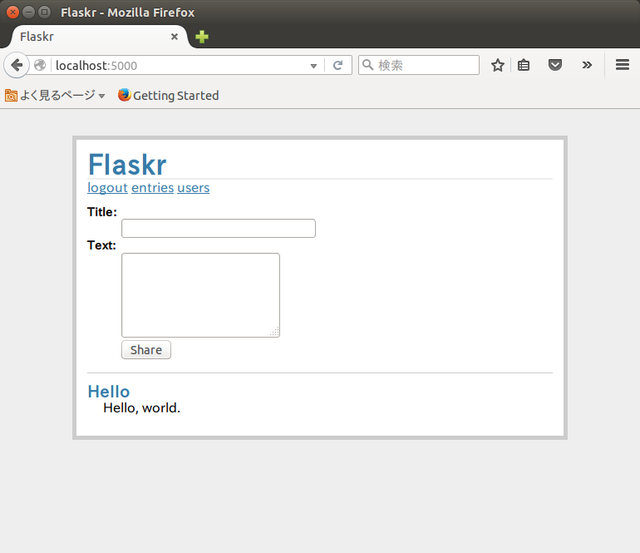Close the Flaskr tab
The width and height of the screenshot is (640, 553).
point(174,37)
